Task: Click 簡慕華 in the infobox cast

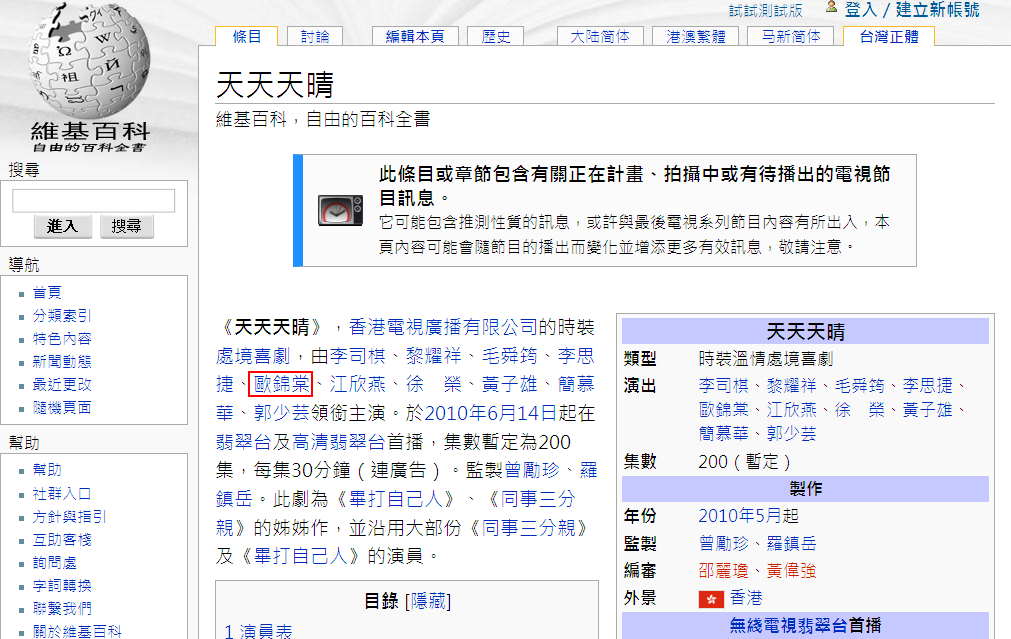Action: pyautogui.click(x=723, y=433)
